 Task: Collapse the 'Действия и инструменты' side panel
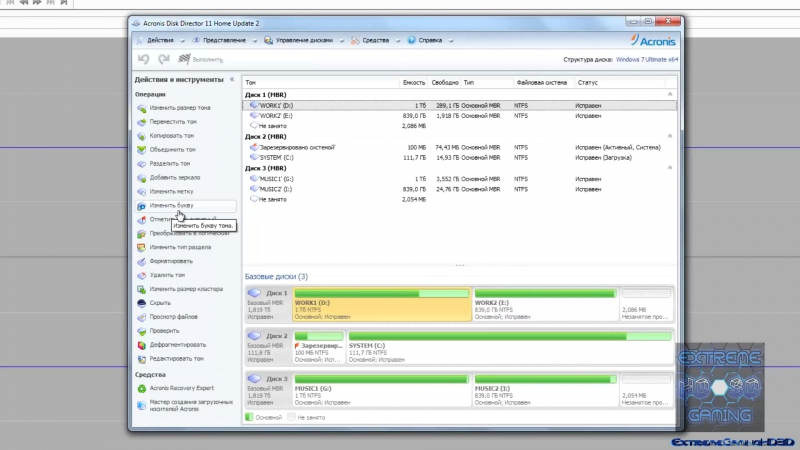click(232, 80)
